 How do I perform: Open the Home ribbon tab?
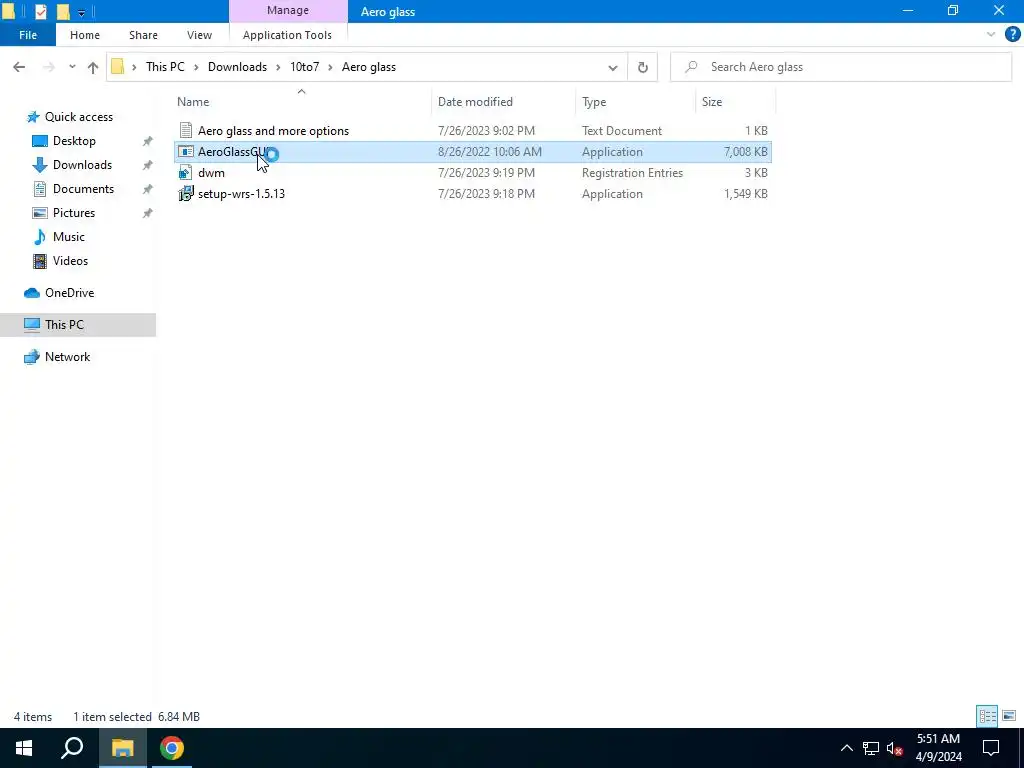(x=85, y=35)
